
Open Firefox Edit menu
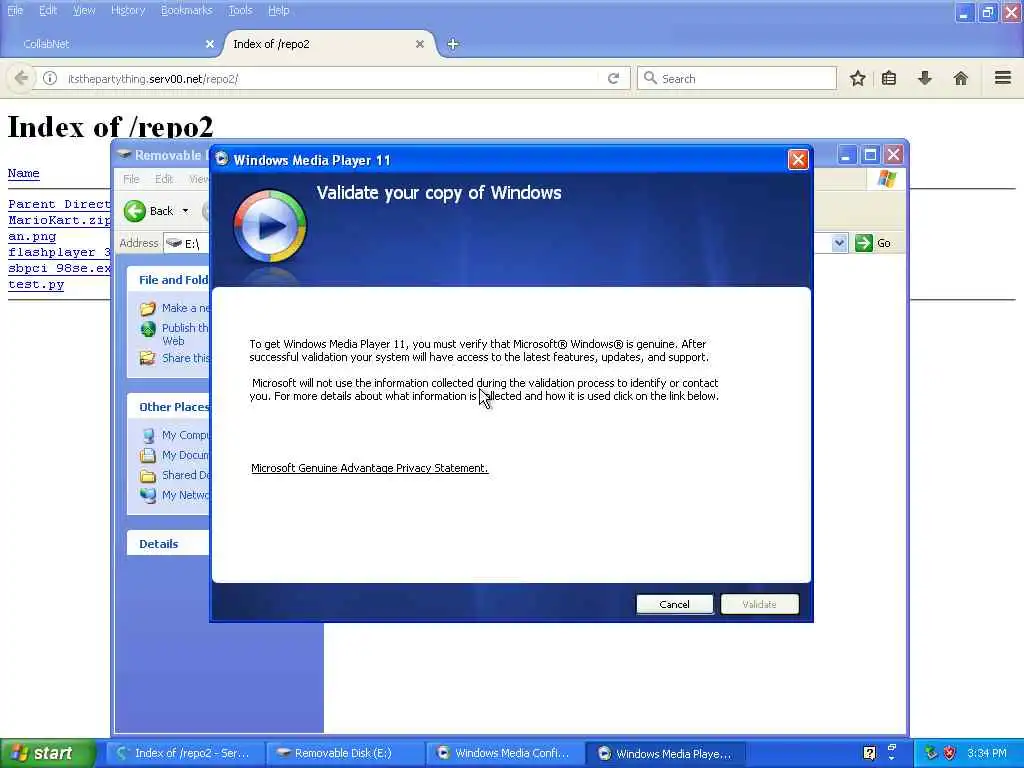click(48, 10)
